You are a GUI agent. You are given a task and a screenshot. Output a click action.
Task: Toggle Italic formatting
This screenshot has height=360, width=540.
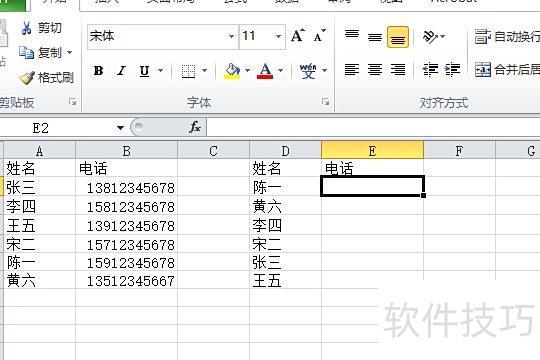(x=121, y=71)
